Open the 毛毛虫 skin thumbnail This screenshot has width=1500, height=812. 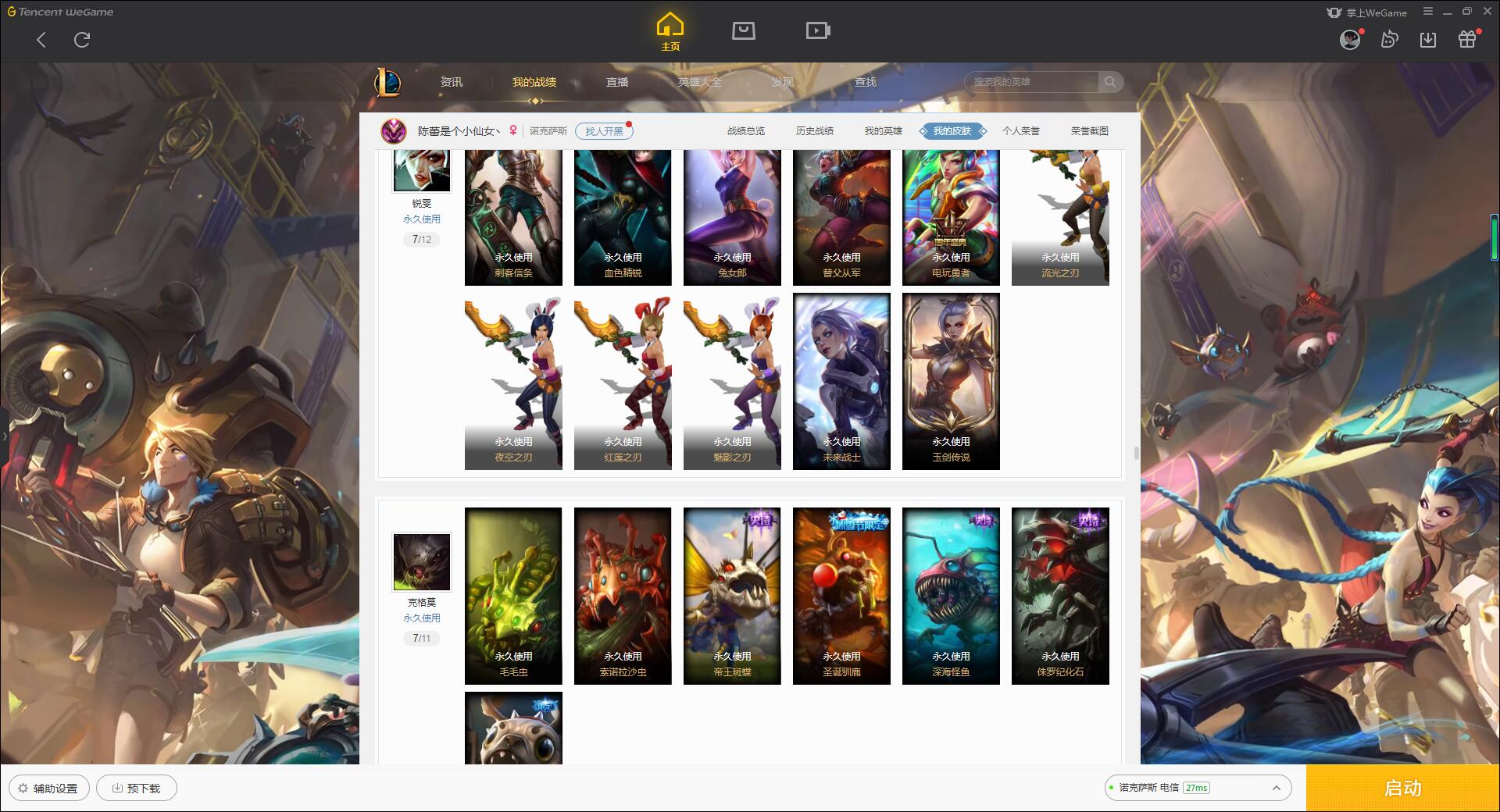(513, 597)
